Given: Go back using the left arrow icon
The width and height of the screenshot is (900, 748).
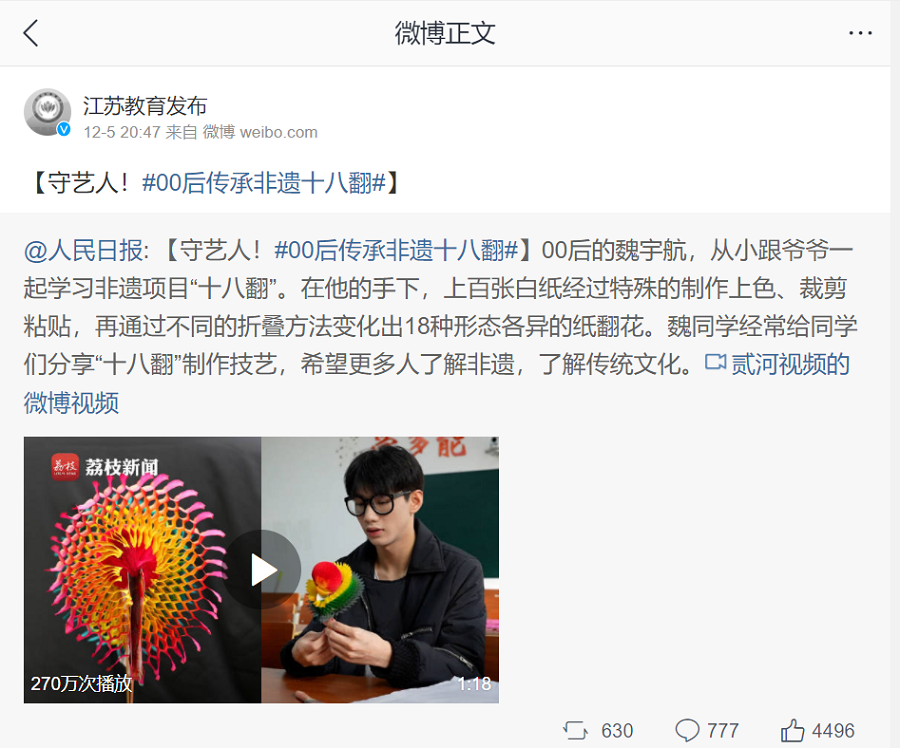Looking at the screenshot, I should click(x=31, y=33).
